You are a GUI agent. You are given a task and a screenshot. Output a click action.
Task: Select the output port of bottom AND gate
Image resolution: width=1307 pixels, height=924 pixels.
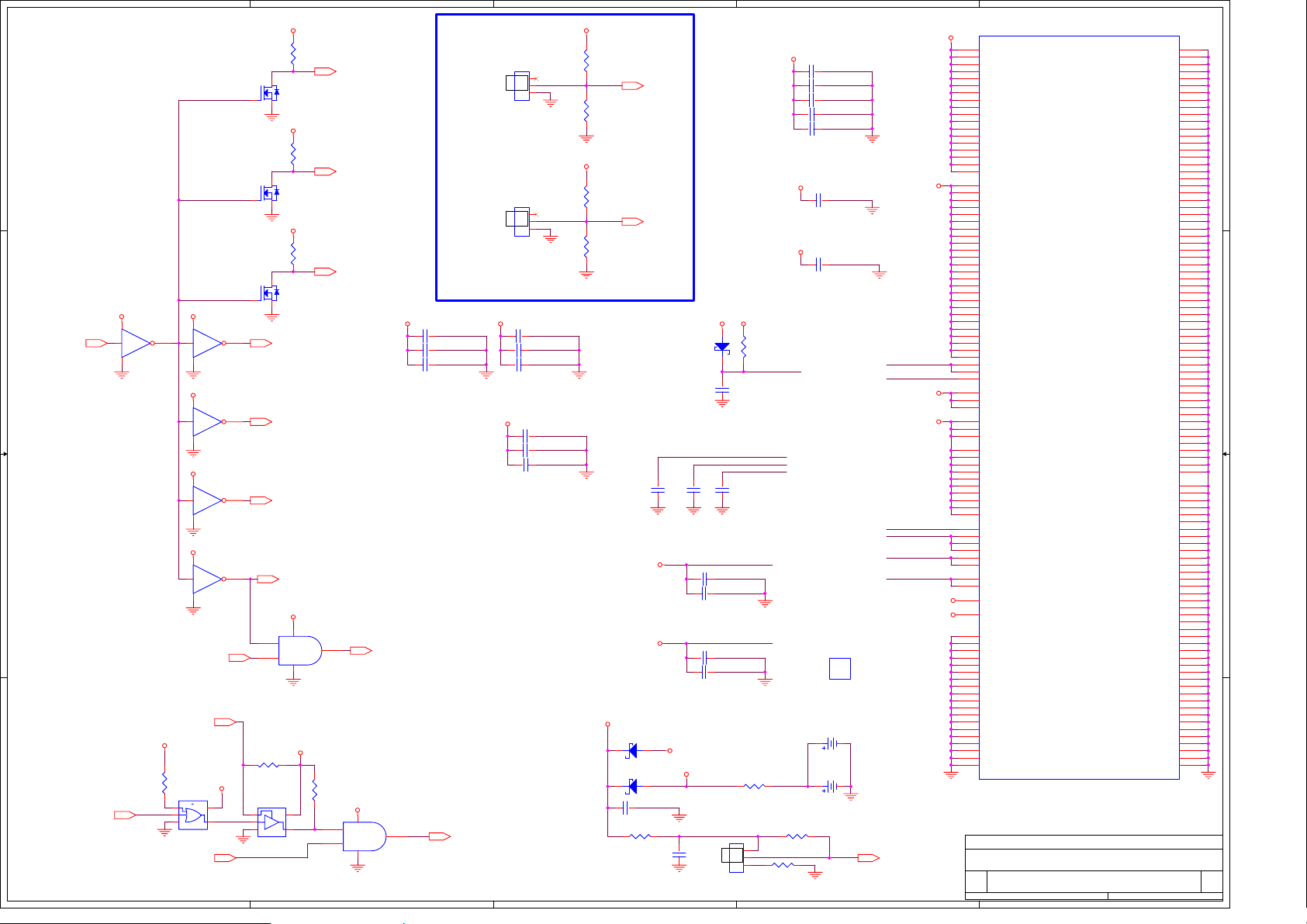440,836
